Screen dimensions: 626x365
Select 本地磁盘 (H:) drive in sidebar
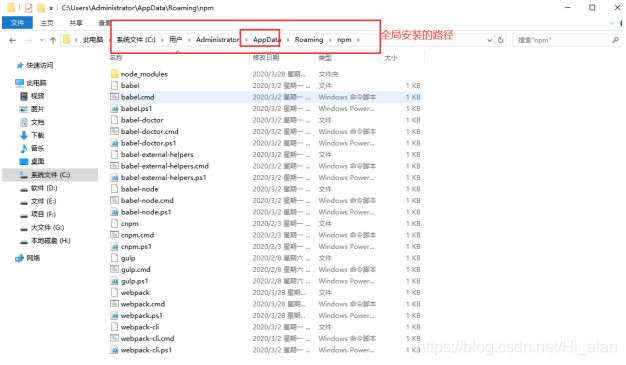[46, 241]
